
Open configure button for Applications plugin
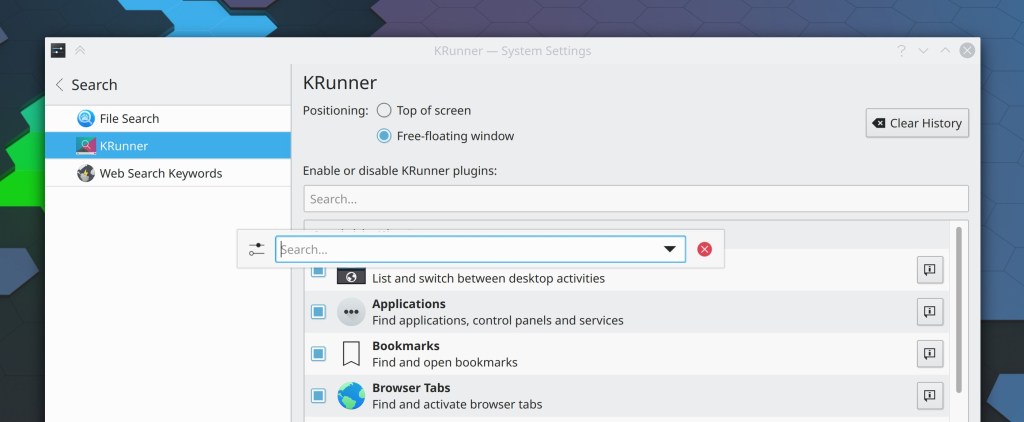coord(929,312)
